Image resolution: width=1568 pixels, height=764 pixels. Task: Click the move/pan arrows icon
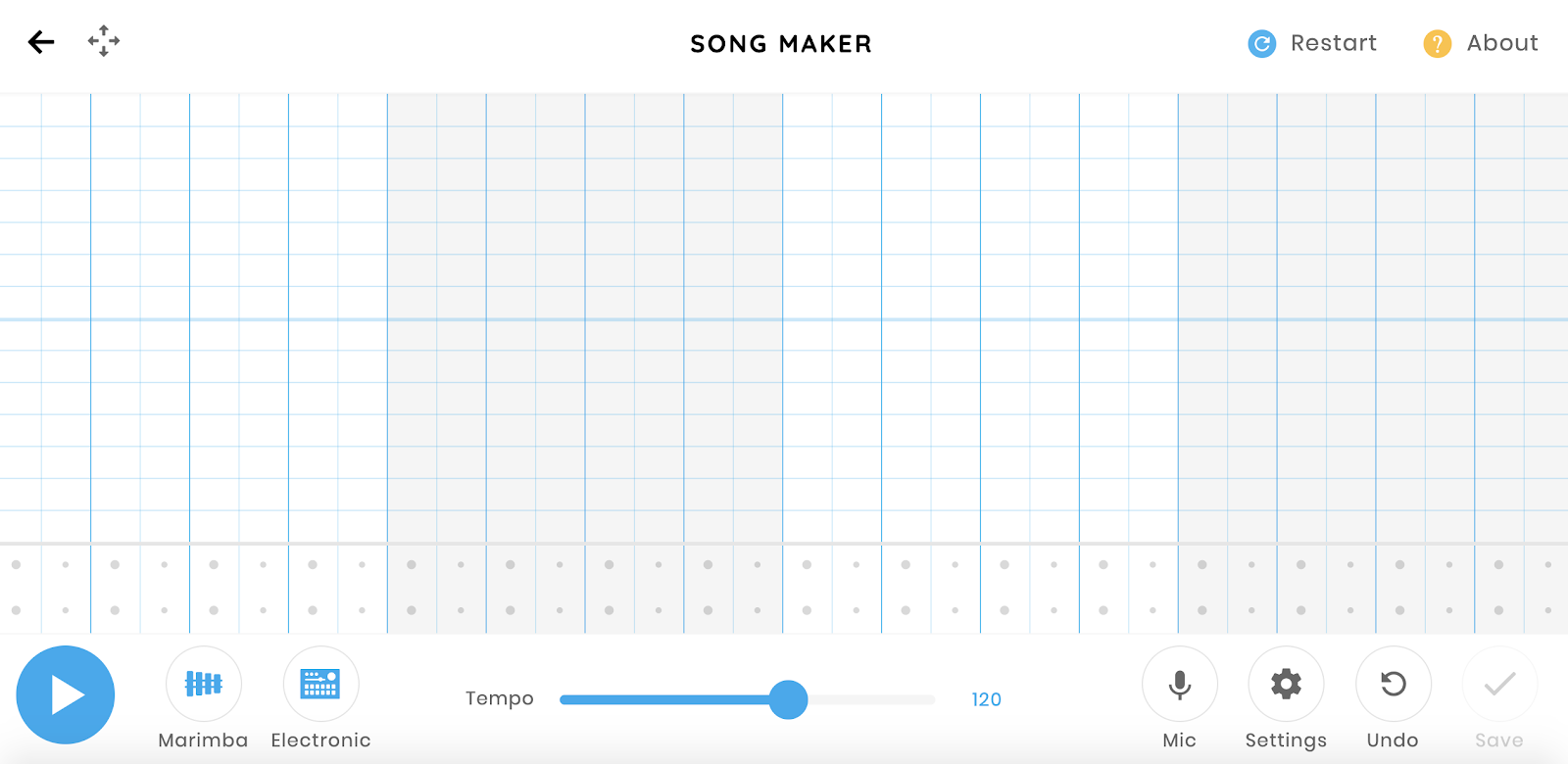[x=104, y=42]
